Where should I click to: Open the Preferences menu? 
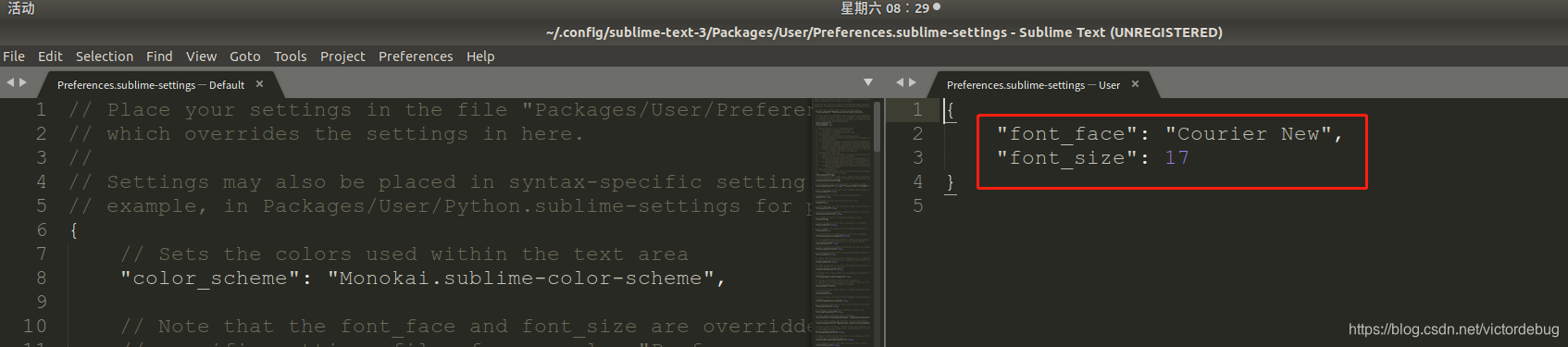pyautogui.click(x=416, y=56)
